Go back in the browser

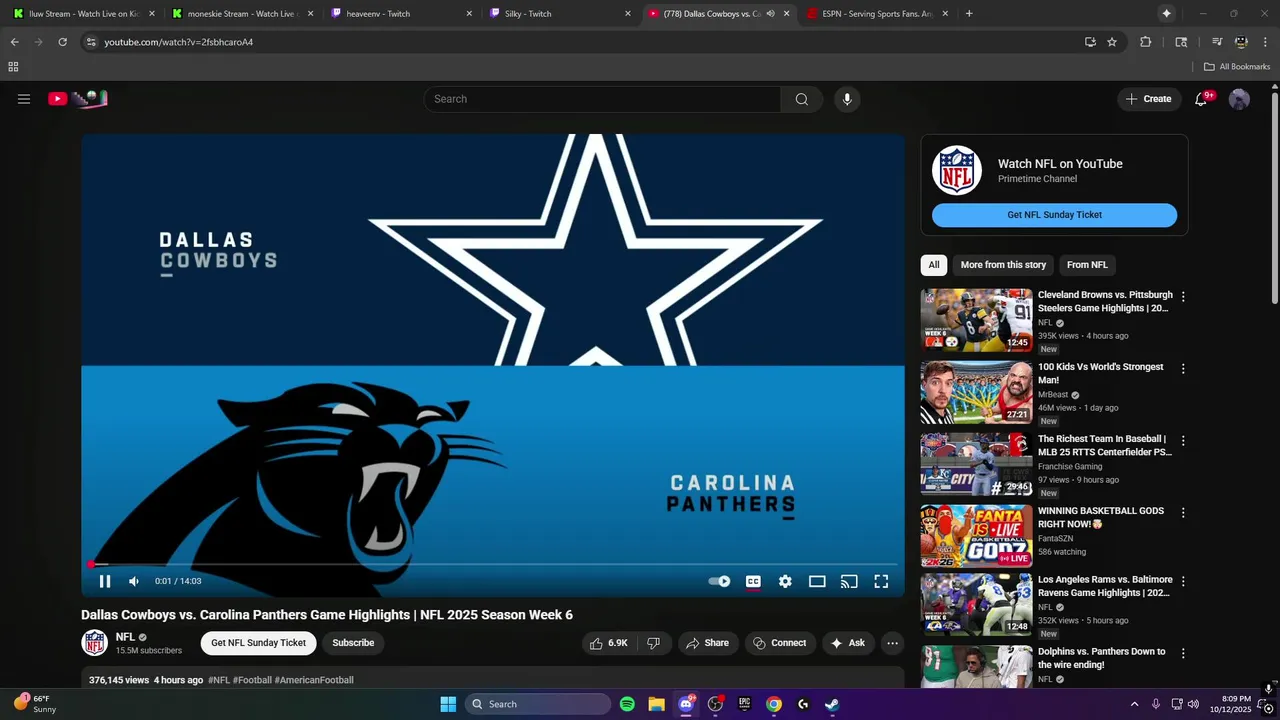tap(15, 42)
